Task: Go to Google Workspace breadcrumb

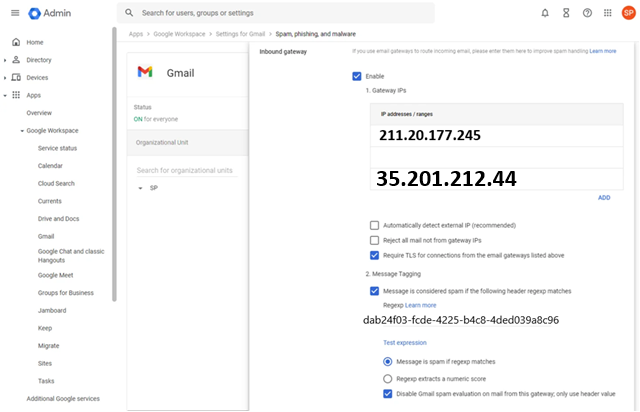Action: click(179, 34)
